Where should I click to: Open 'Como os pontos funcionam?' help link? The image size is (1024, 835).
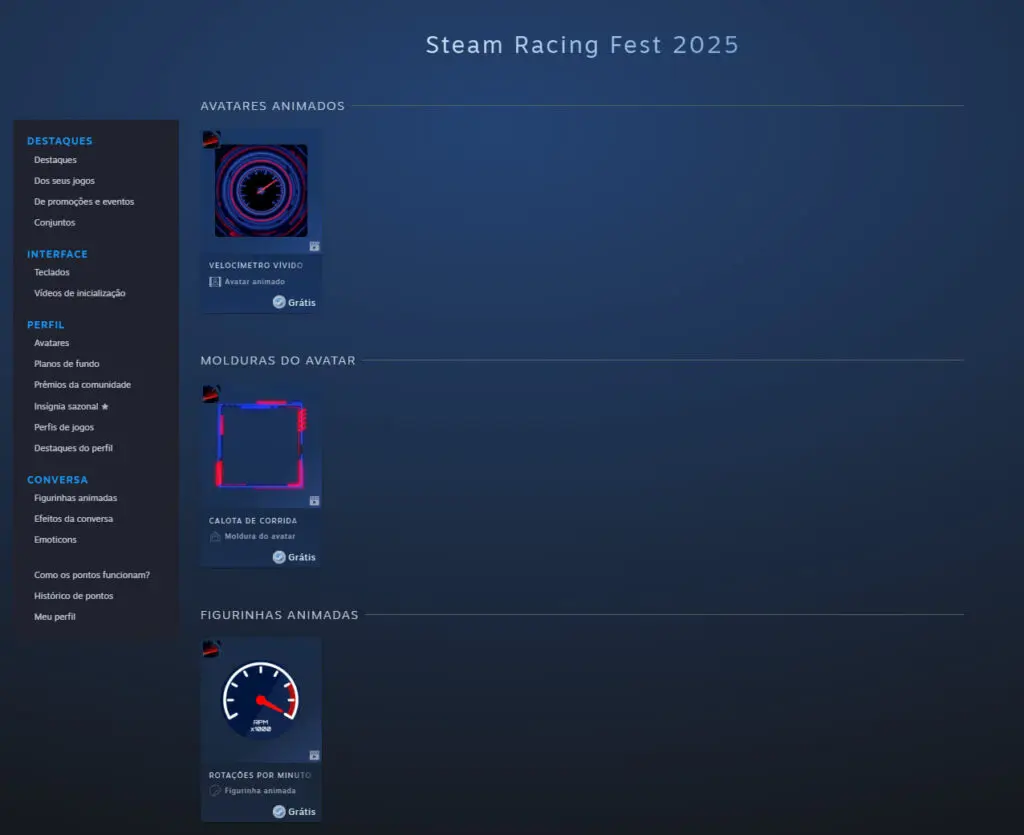click(92, 575)
